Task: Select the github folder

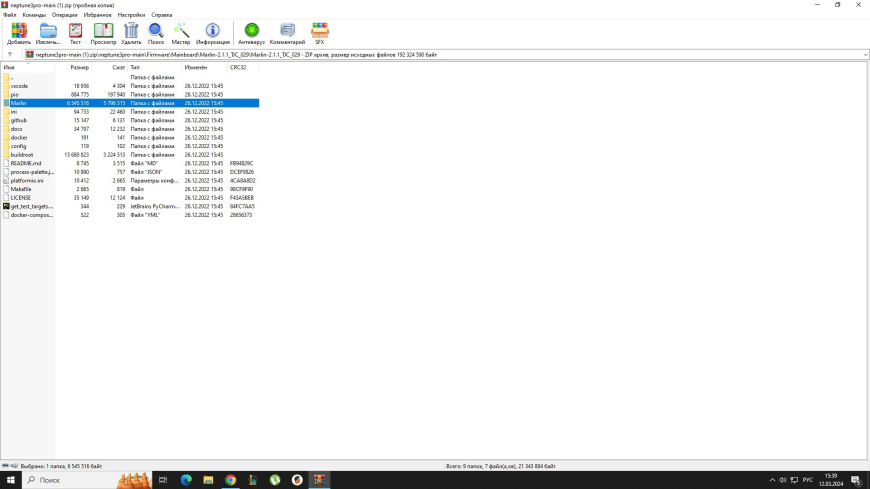Action: pos(18,120)
